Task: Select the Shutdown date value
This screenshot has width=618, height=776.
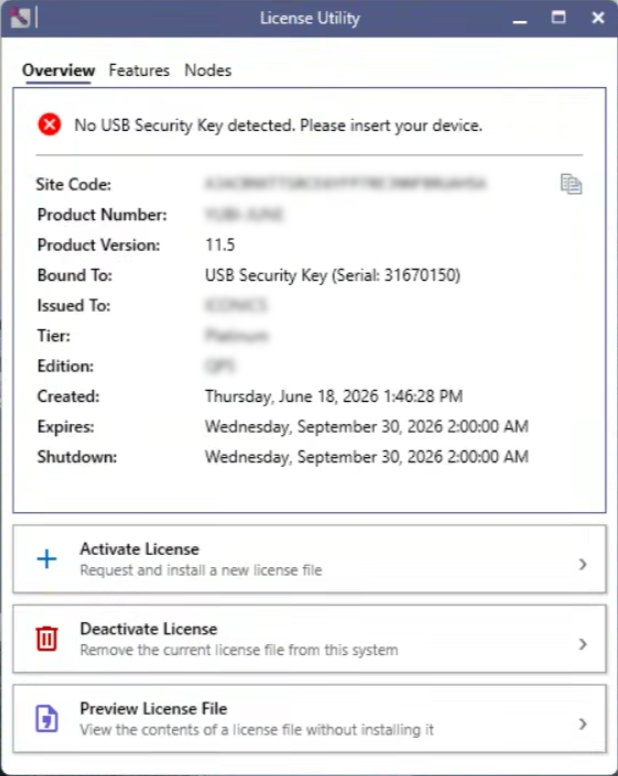Action: 367,456
